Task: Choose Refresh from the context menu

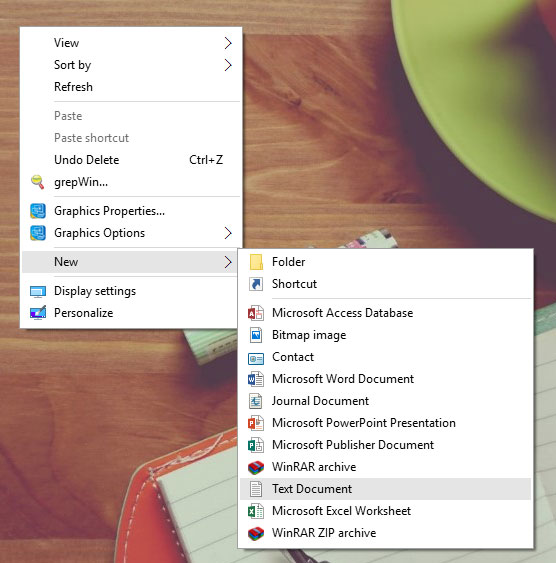Action: tap(131, 87)
